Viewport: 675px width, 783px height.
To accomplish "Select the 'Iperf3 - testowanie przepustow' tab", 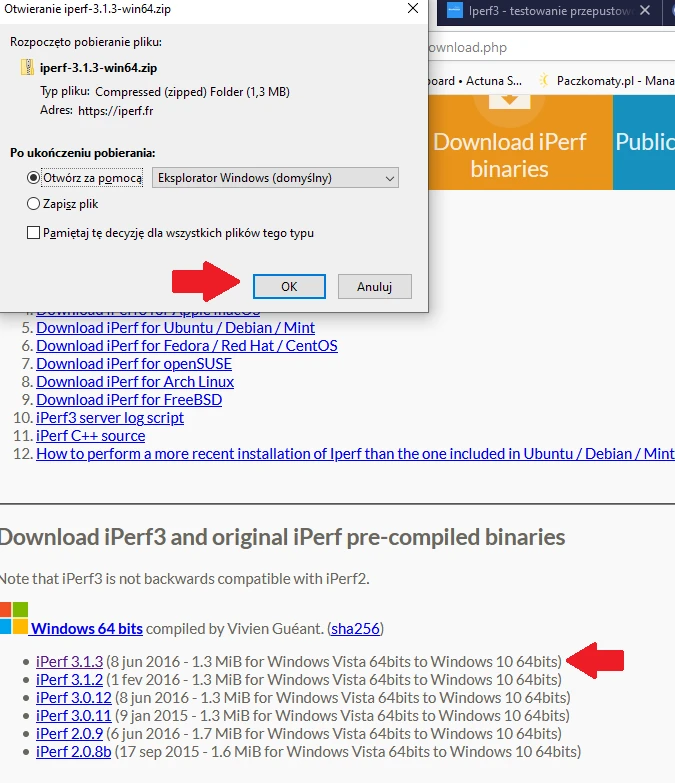I will [549, 11].
